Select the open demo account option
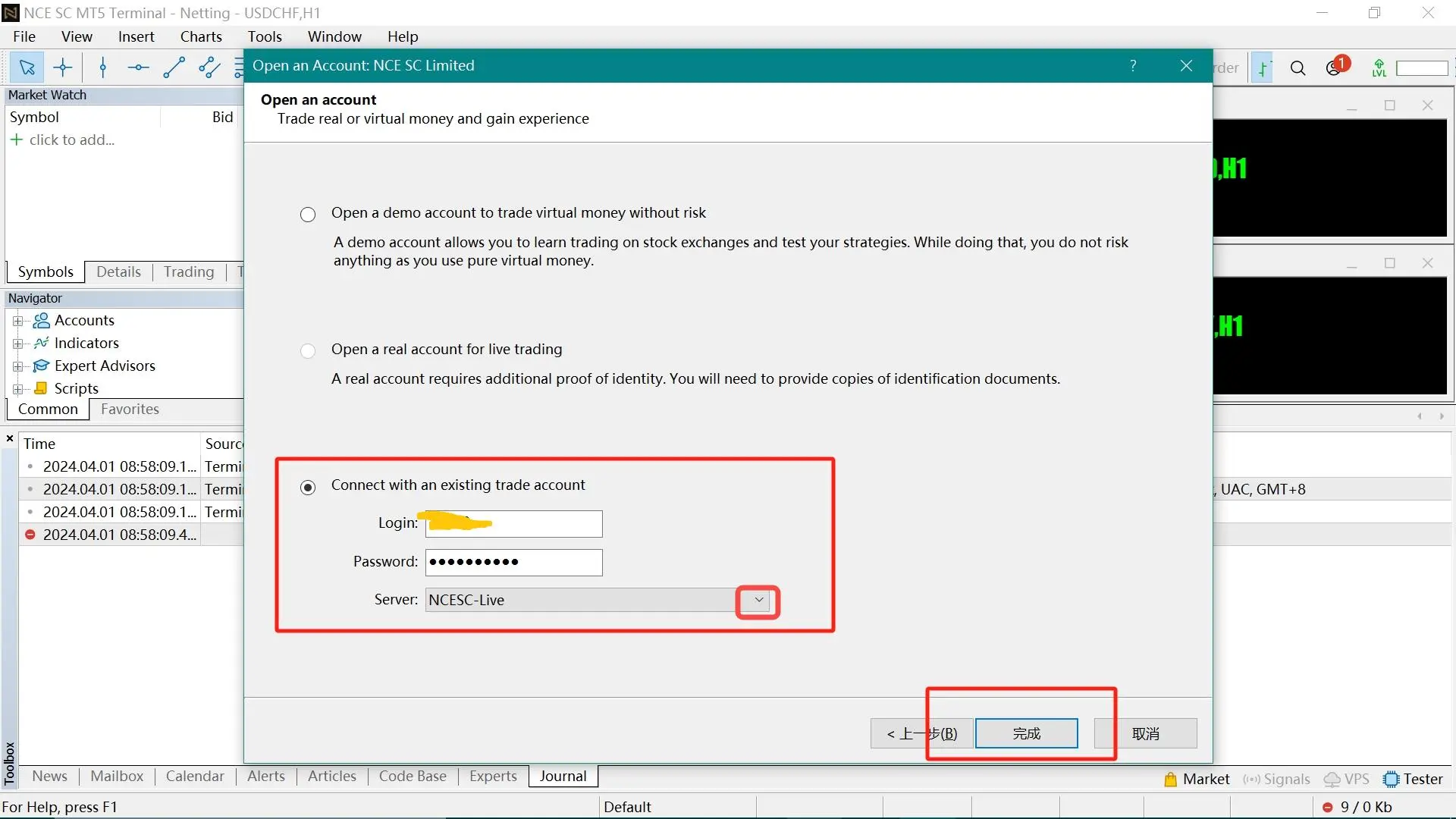Viewport: 1456px width, 819px height. [x=308, y=215]
